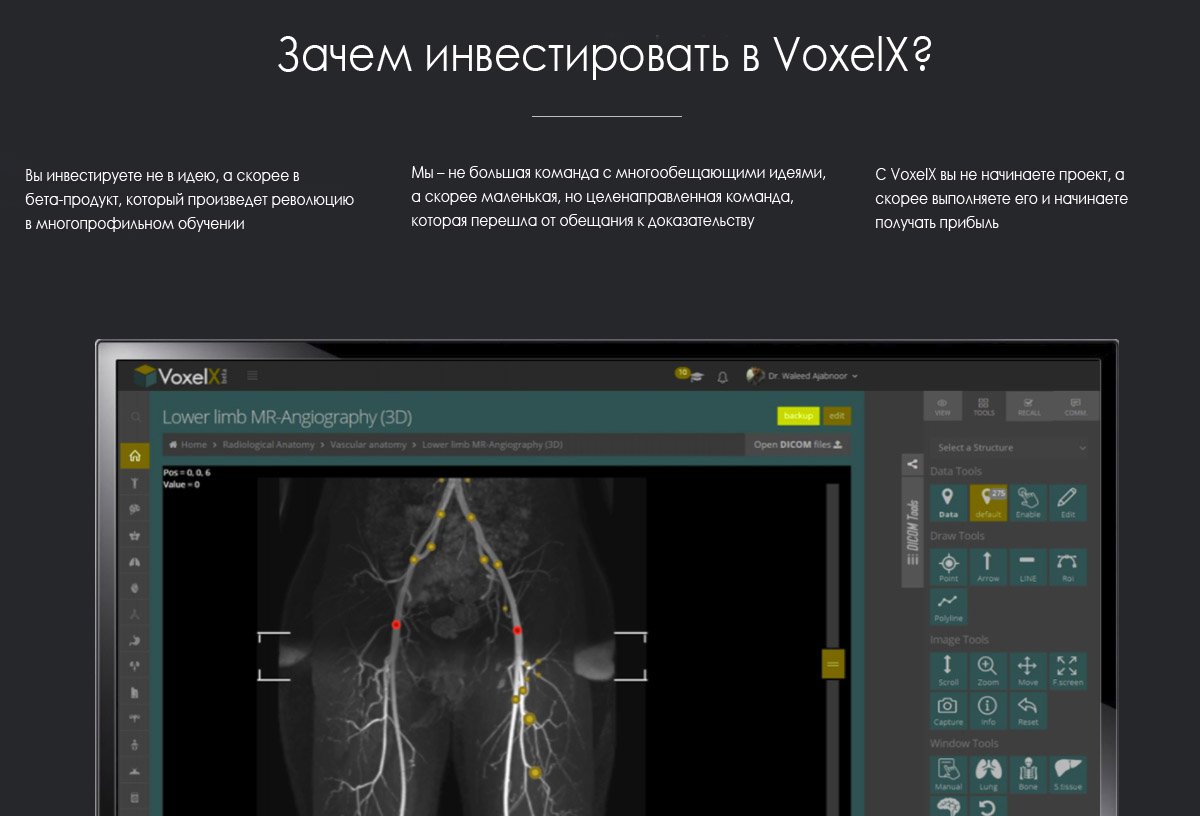Viewport: 1200px width, 816px height.
Task: Click the heading 'Зачем инвестировать в VoxelX?'
Action: (605, 55)
